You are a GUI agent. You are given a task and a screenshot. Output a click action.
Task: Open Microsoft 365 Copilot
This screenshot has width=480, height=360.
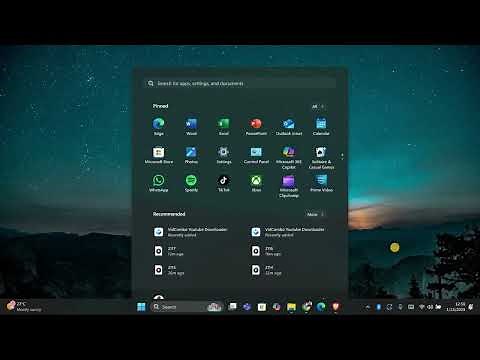(x=289, y=157)
